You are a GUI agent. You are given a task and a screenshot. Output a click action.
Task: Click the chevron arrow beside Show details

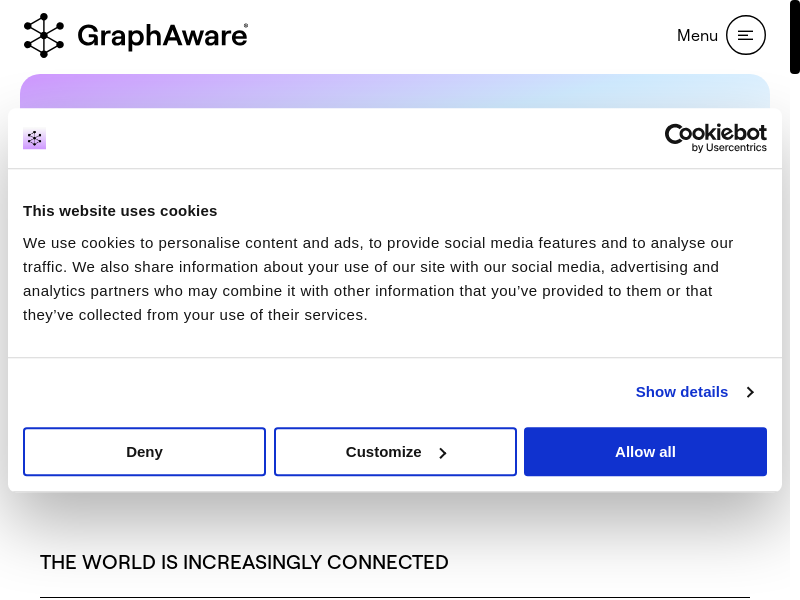coord(750,392)
